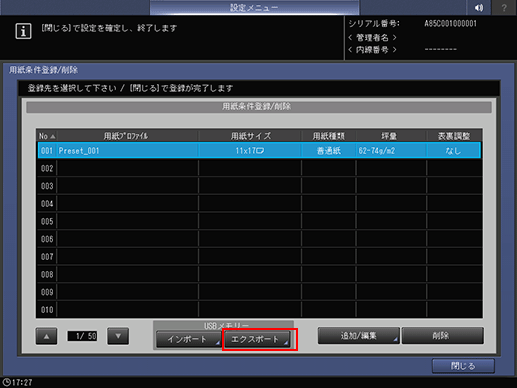
Task: Select empty row 010
Action: [259, 309]
